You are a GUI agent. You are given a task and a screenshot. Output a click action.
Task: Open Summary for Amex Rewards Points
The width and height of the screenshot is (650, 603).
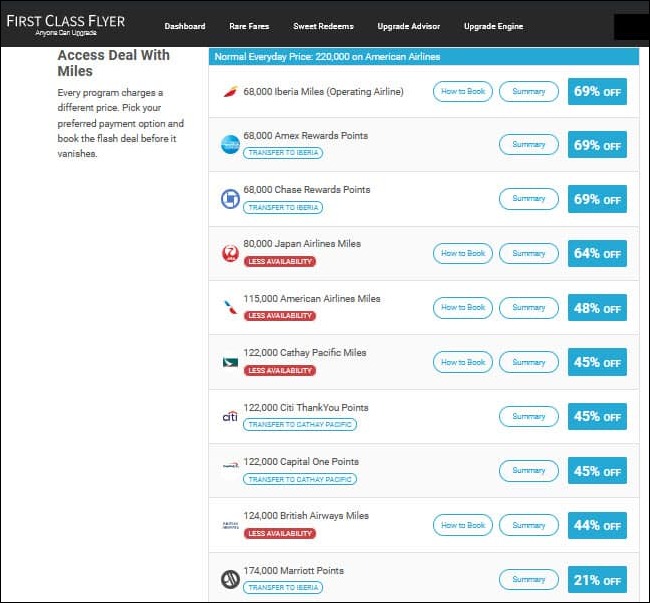528,145
